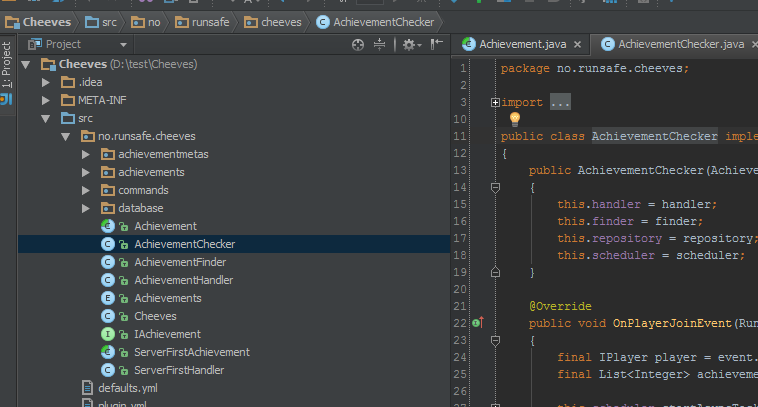Click the intention lightbulb icon
The width and height of the screenshot is (758, 407).
pyautogui.click(x=515, y=119)
